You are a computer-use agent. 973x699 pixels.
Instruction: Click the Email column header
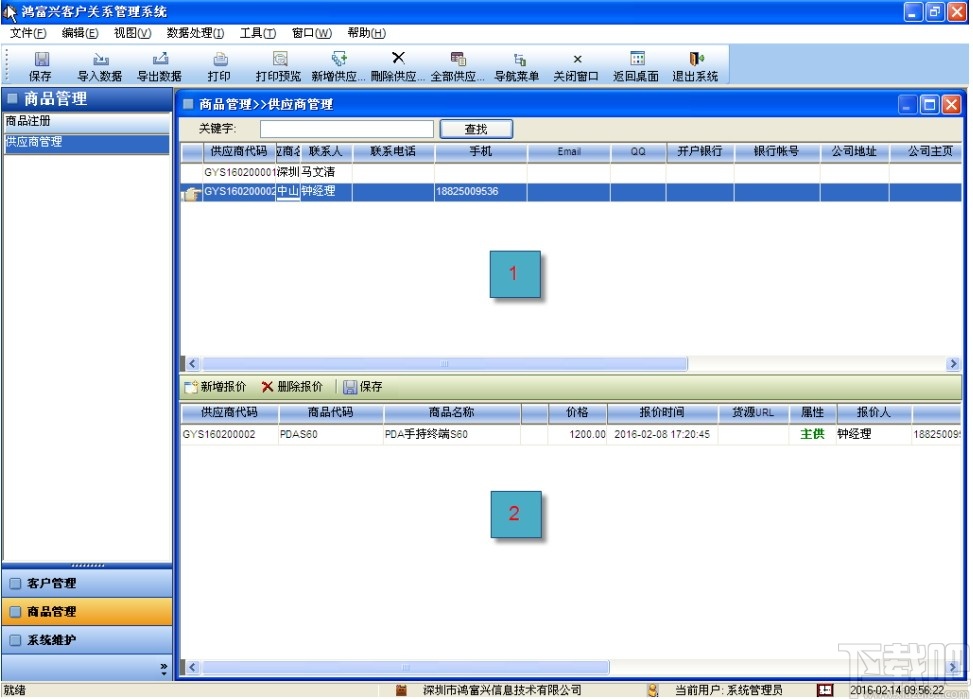569,151
